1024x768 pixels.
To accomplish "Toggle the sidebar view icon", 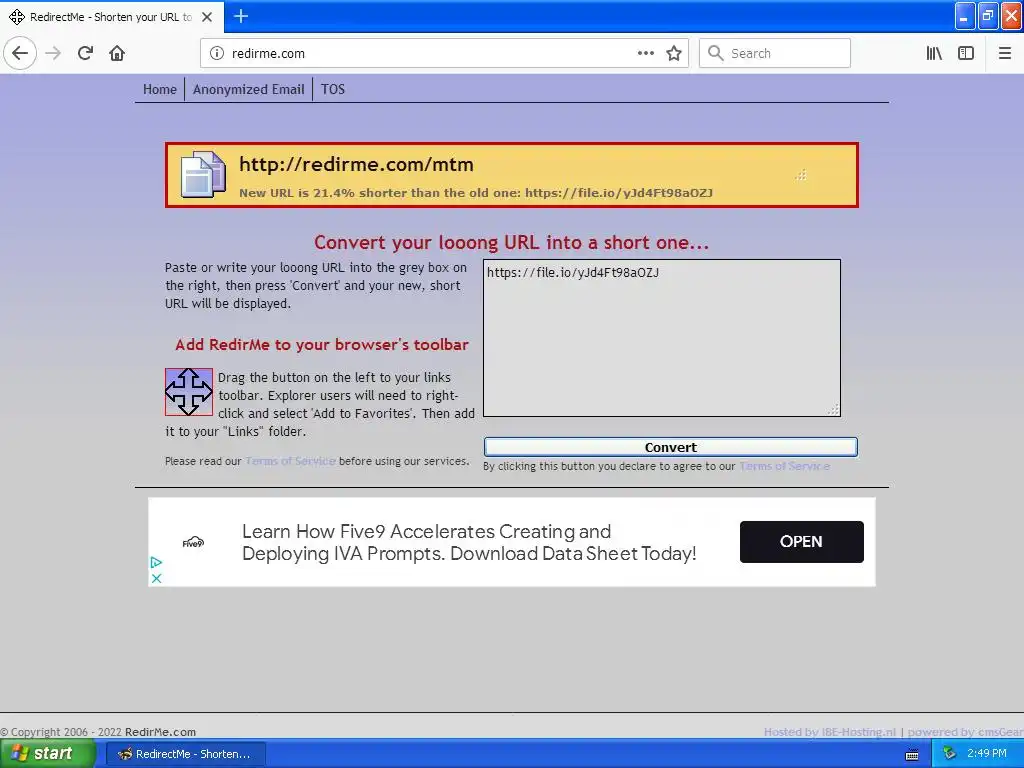I will coord(966,53).
